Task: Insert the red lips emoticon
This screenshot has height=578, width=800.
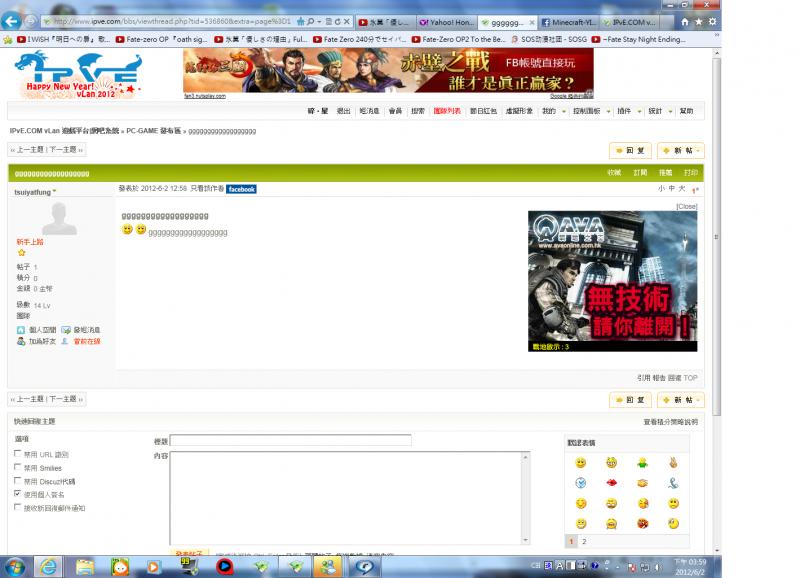Action: click(x=611, y=483)
